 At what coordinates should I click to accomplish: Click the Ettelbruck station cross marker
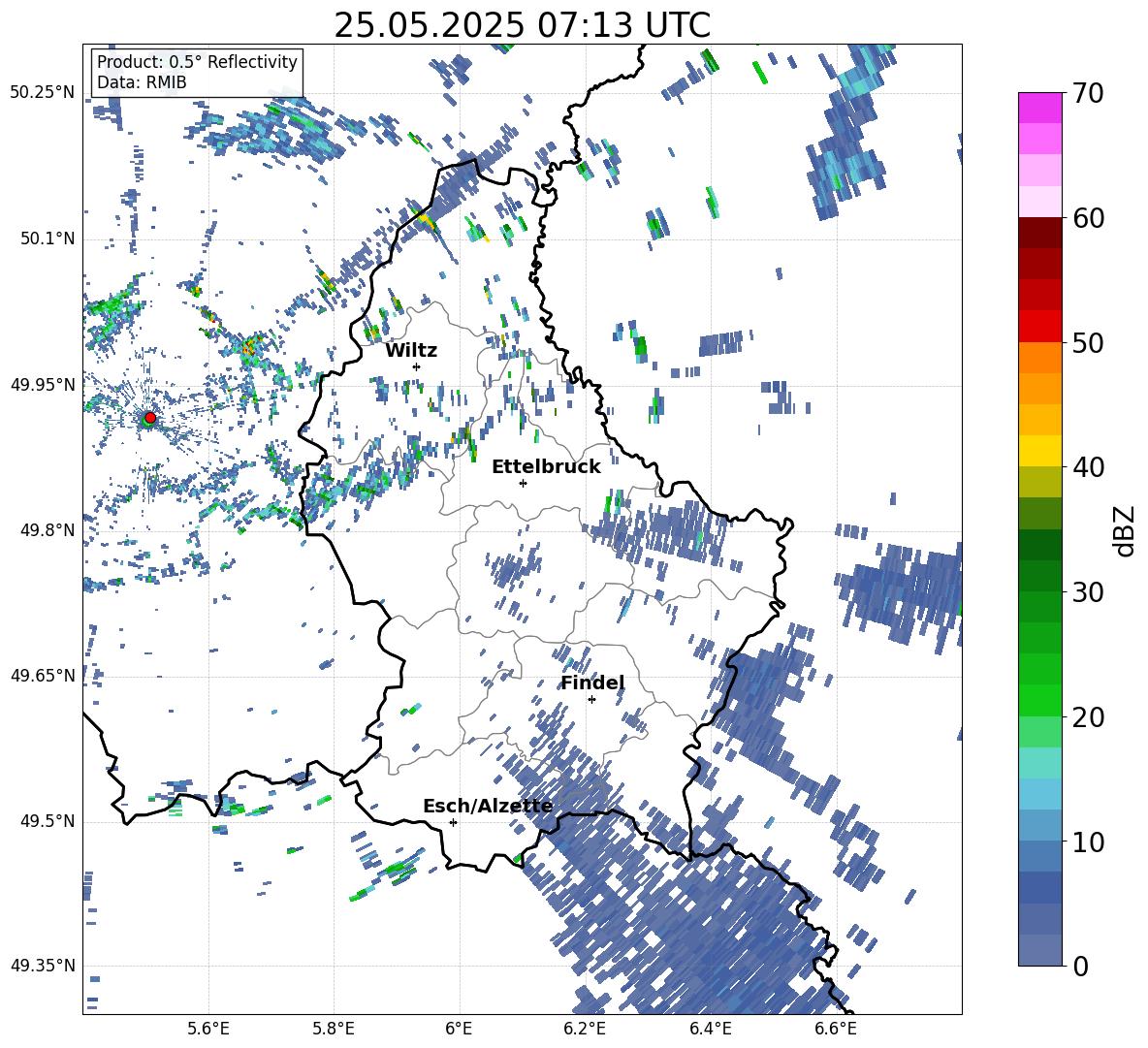[x=523, y=483]
